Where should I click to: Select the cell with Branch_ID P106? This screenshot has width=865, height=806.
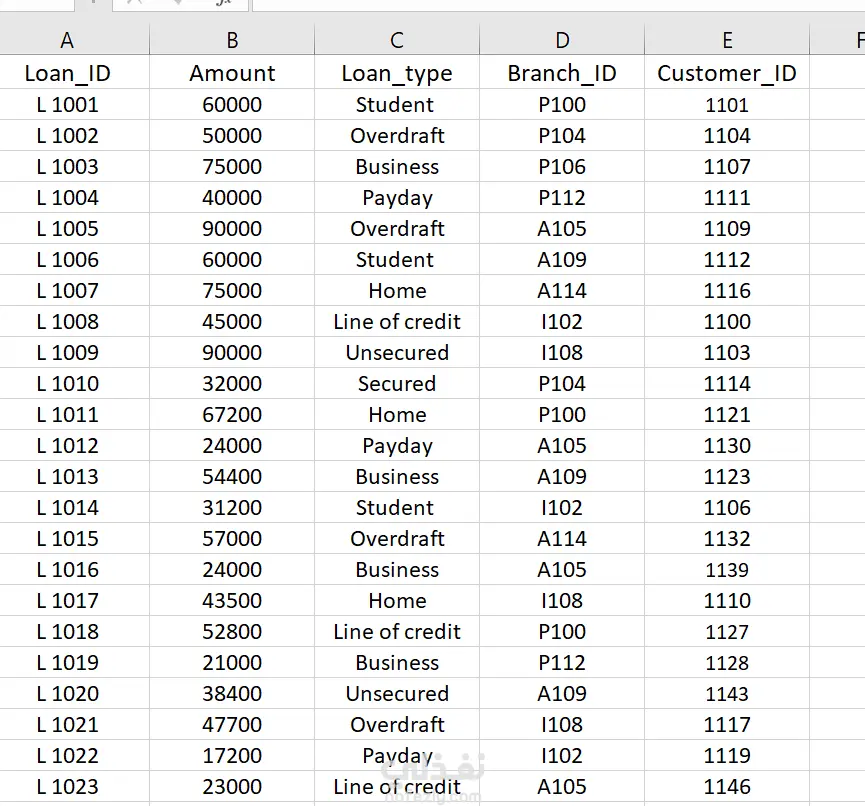click(562, 166)
